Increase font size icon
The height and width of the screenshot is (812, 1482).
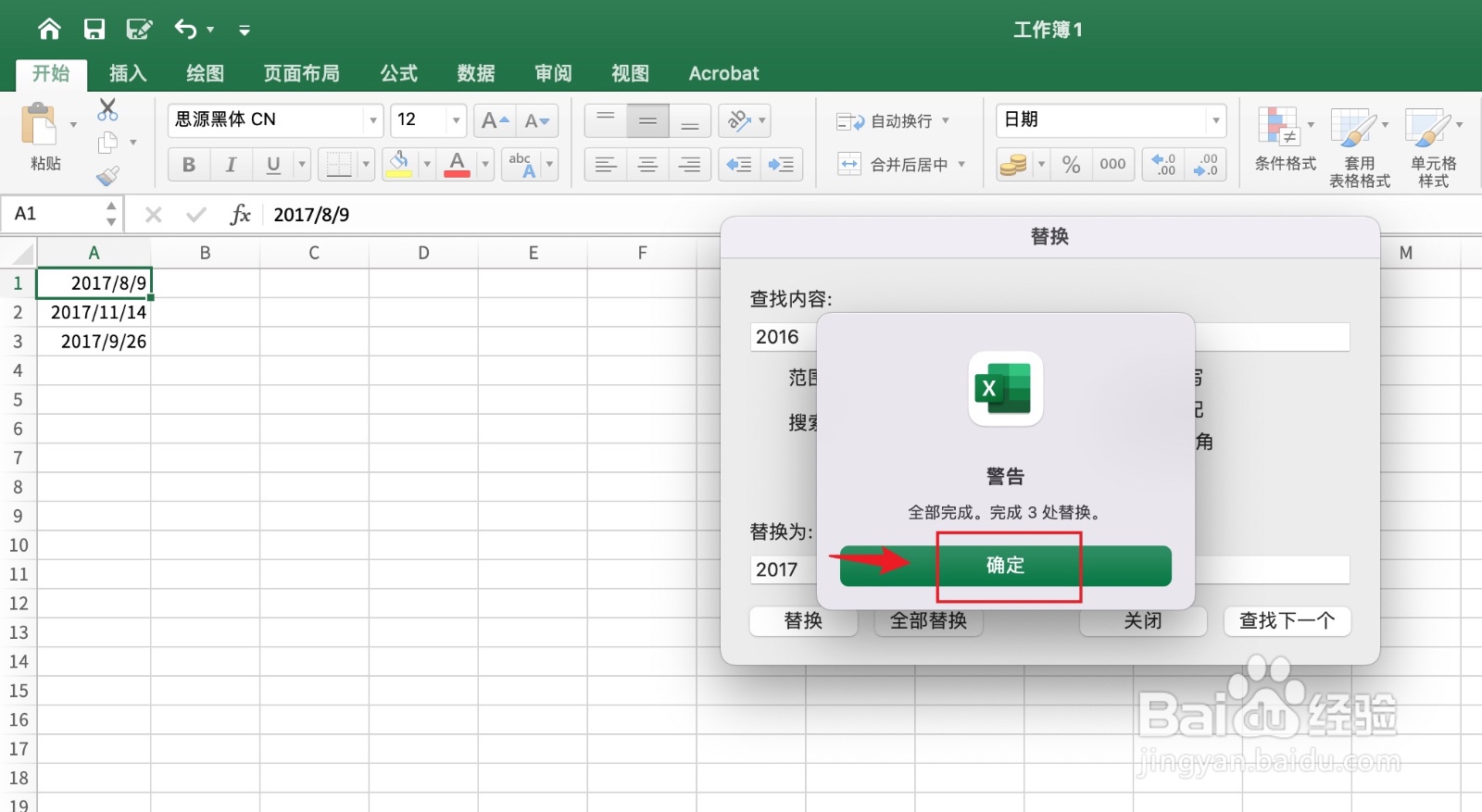[496, 121]
